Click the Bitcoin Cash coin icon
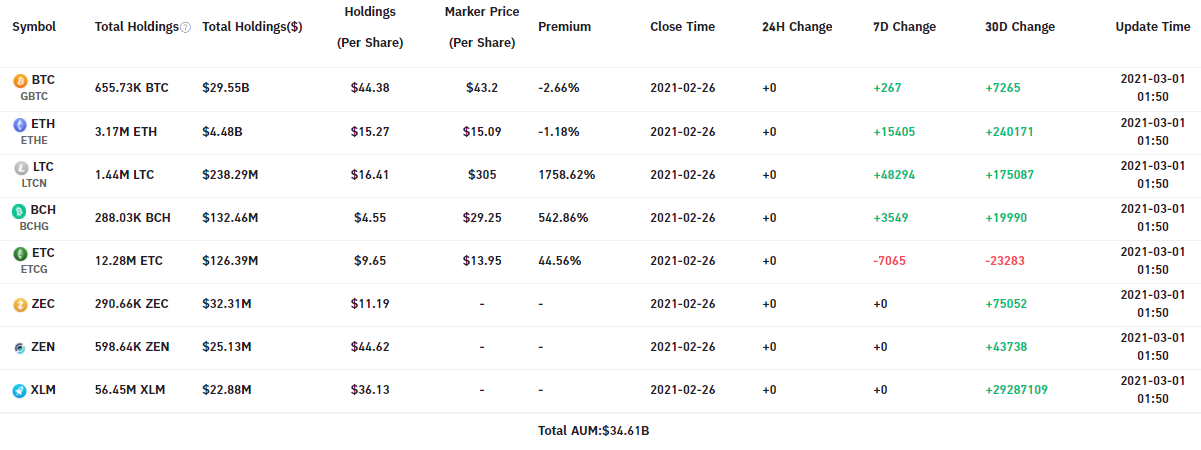Image resolution: width=1201 pixels, height=450 pixels. [x=20, y=211]
